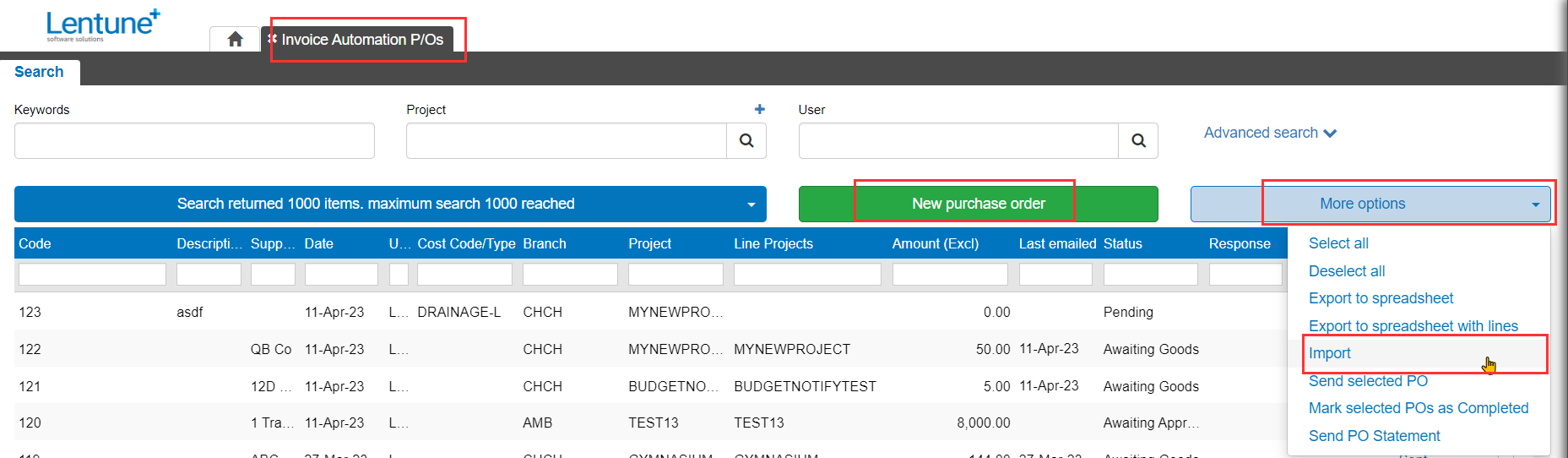Add project with the plus icon

[760, 109]
